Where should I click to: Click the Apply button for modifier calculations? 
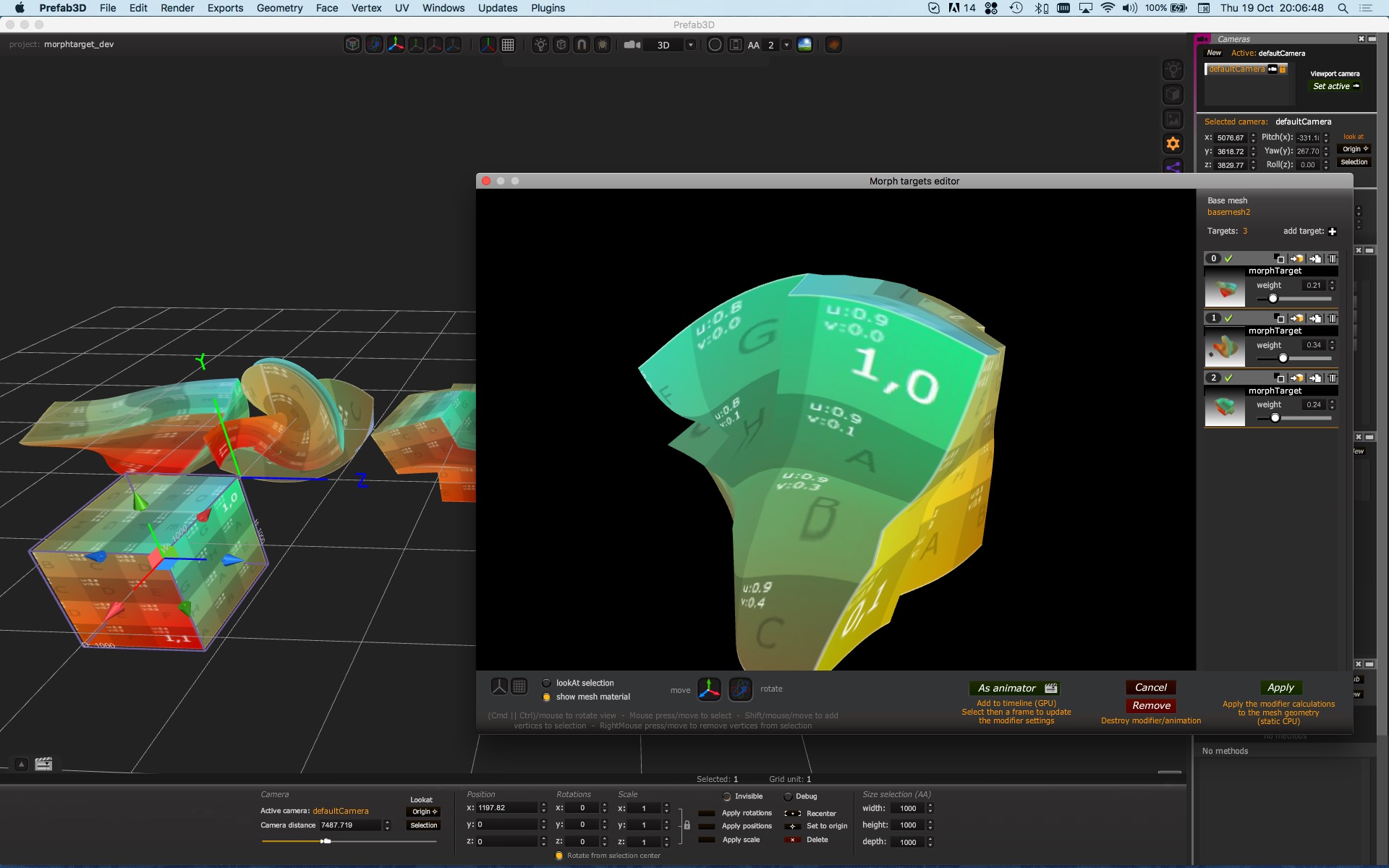pos(1280,687)
